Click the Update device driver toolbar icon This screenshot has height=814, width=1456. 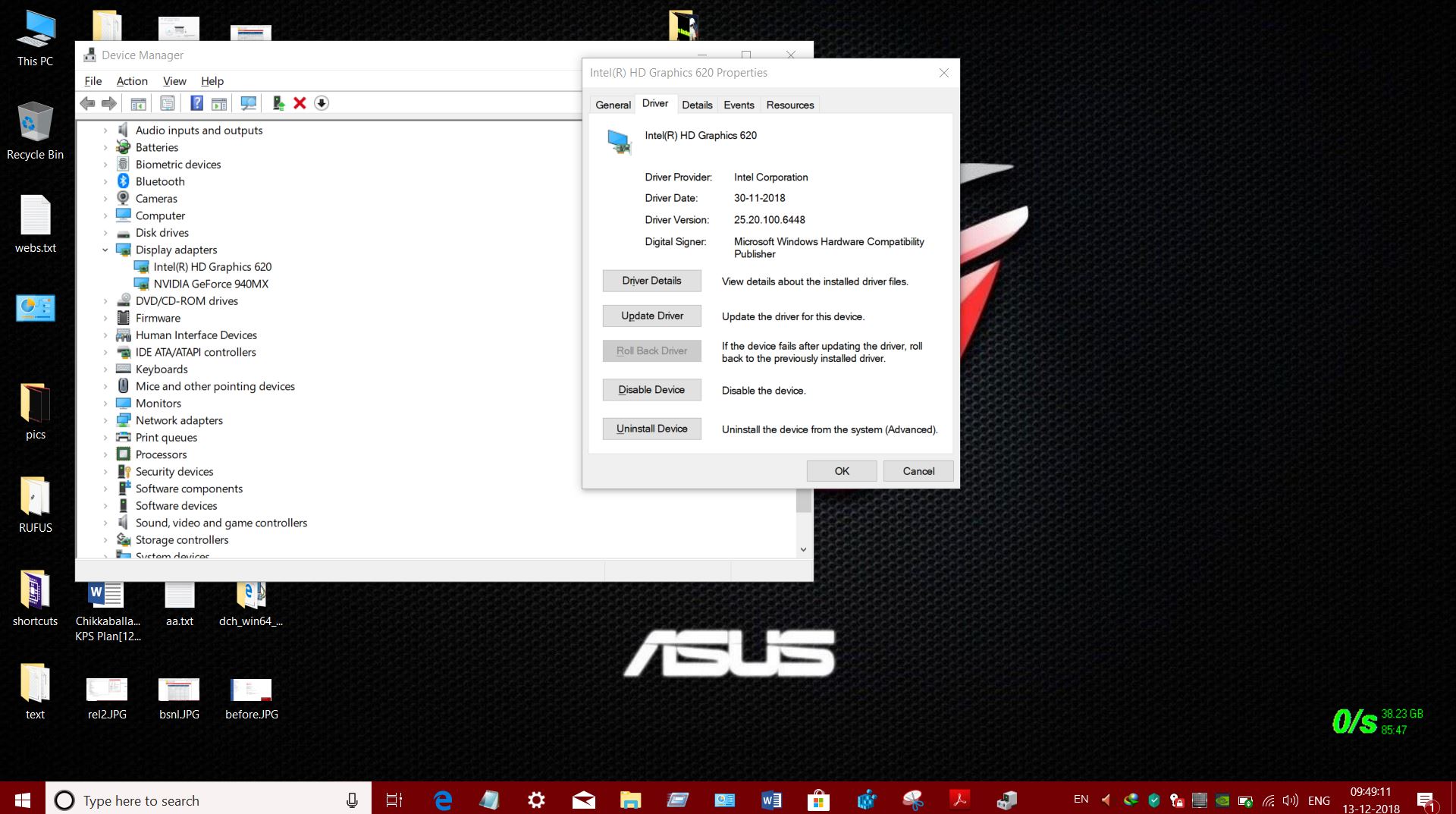(278, 103)
